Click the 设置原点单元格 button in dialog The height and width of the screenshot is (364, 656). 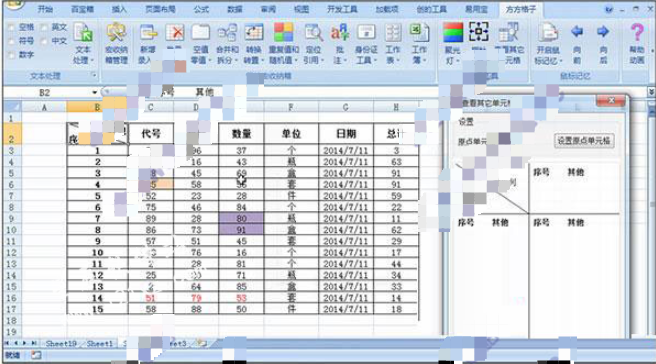point(584,141)
